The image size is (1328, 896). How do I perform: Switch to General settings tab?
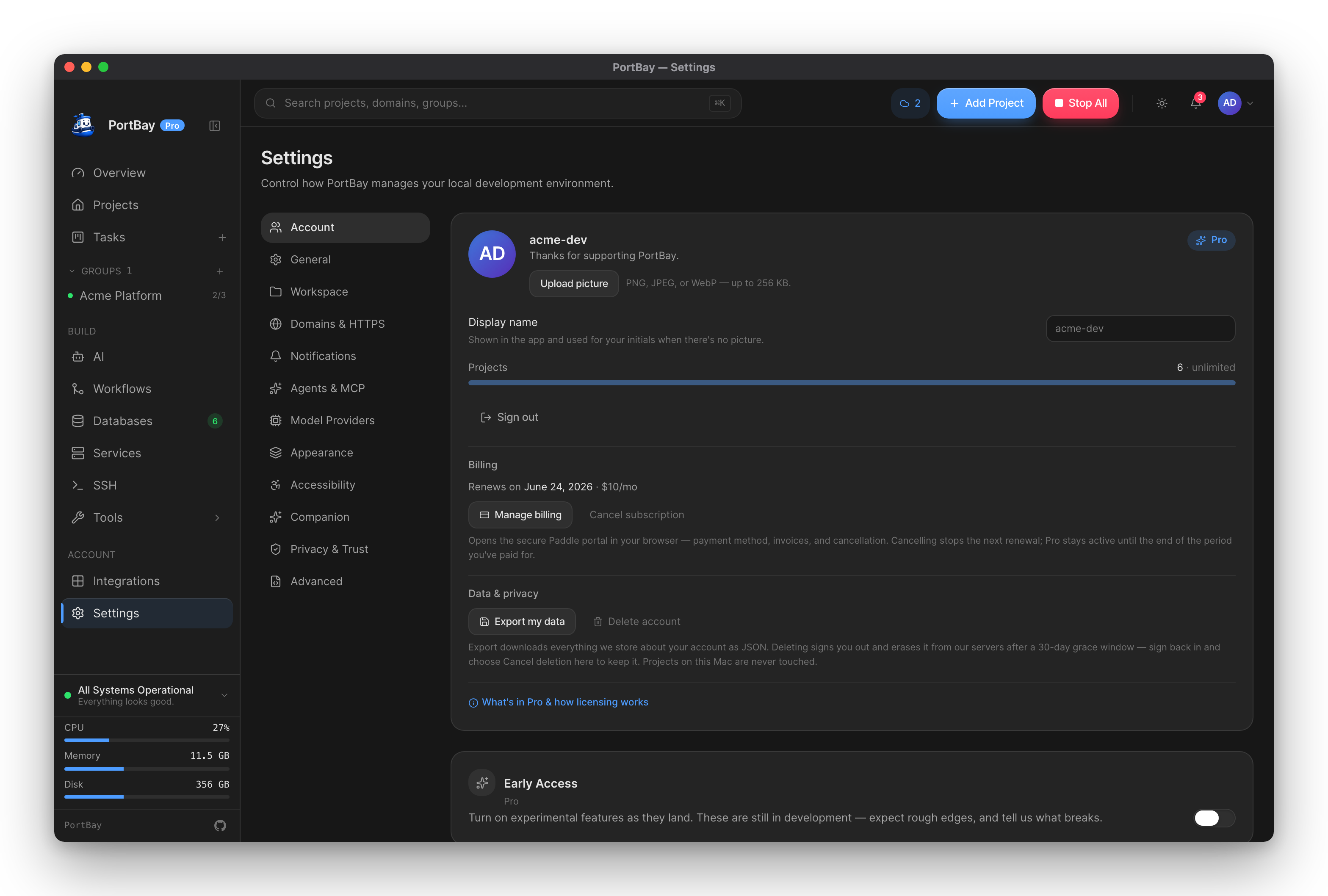click(345, 260)
